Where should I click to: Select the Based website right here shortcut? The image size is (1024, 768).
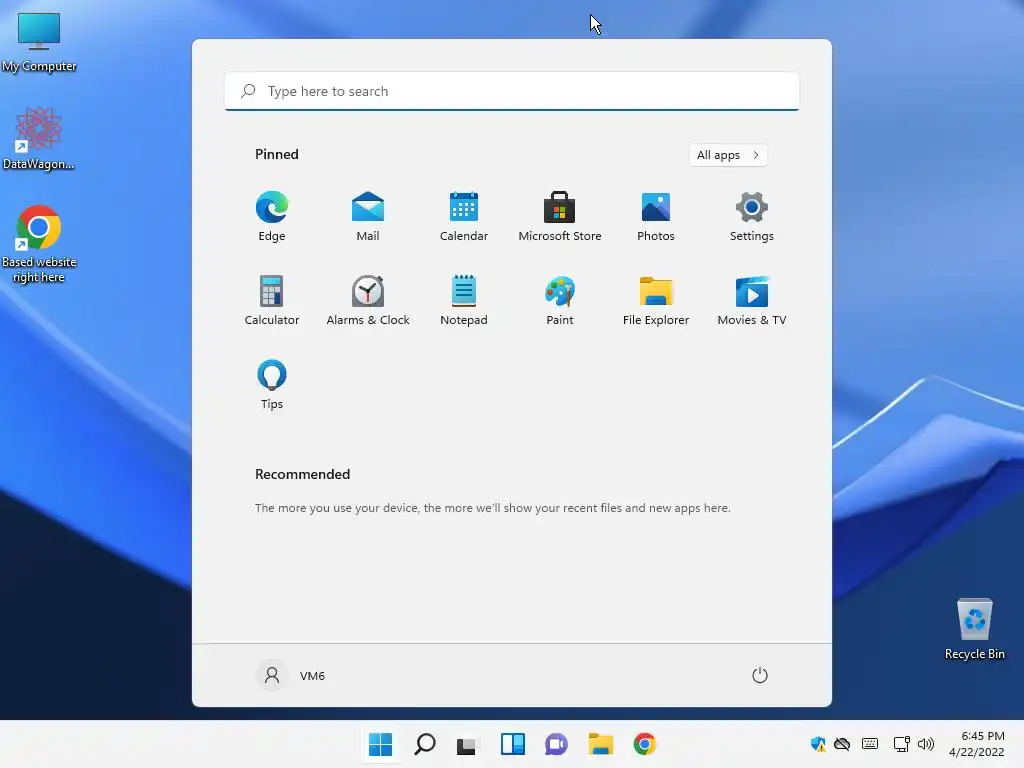point(39,244)
